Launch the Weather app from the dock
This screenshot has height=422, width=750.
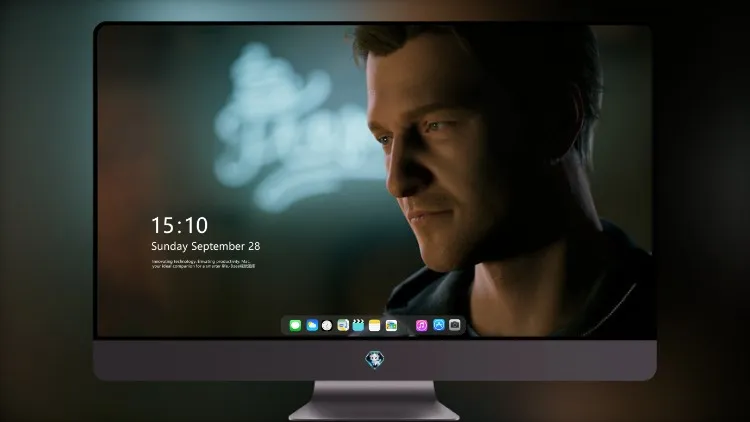click(x=311, y=326)
